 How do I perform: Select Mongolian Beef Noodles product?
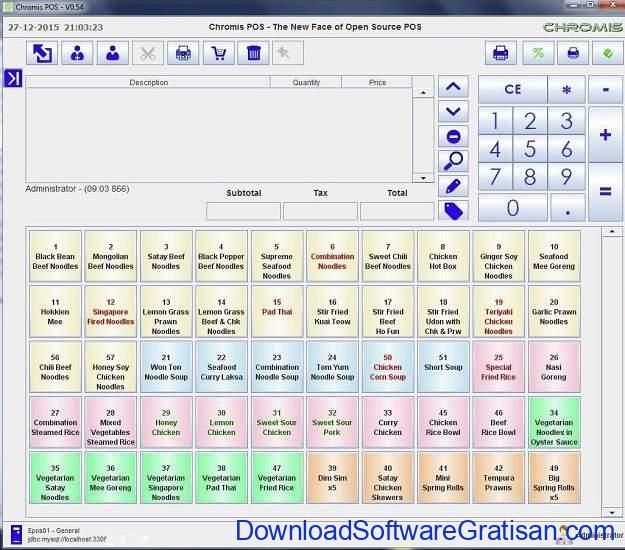(x=111, y=256)
